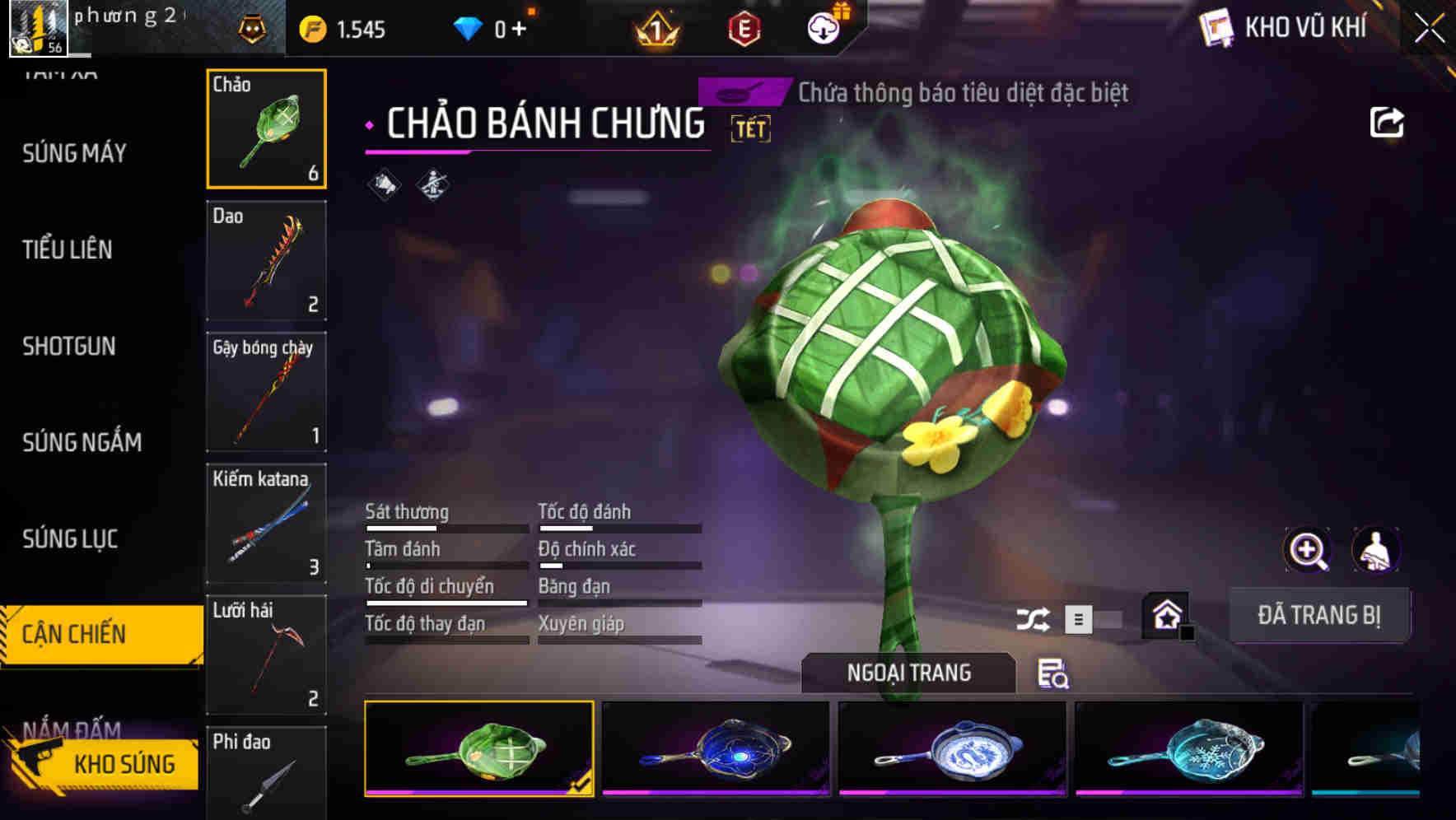
Task: Select the snowflake ice pan skin
Action: click(1189, 749)
